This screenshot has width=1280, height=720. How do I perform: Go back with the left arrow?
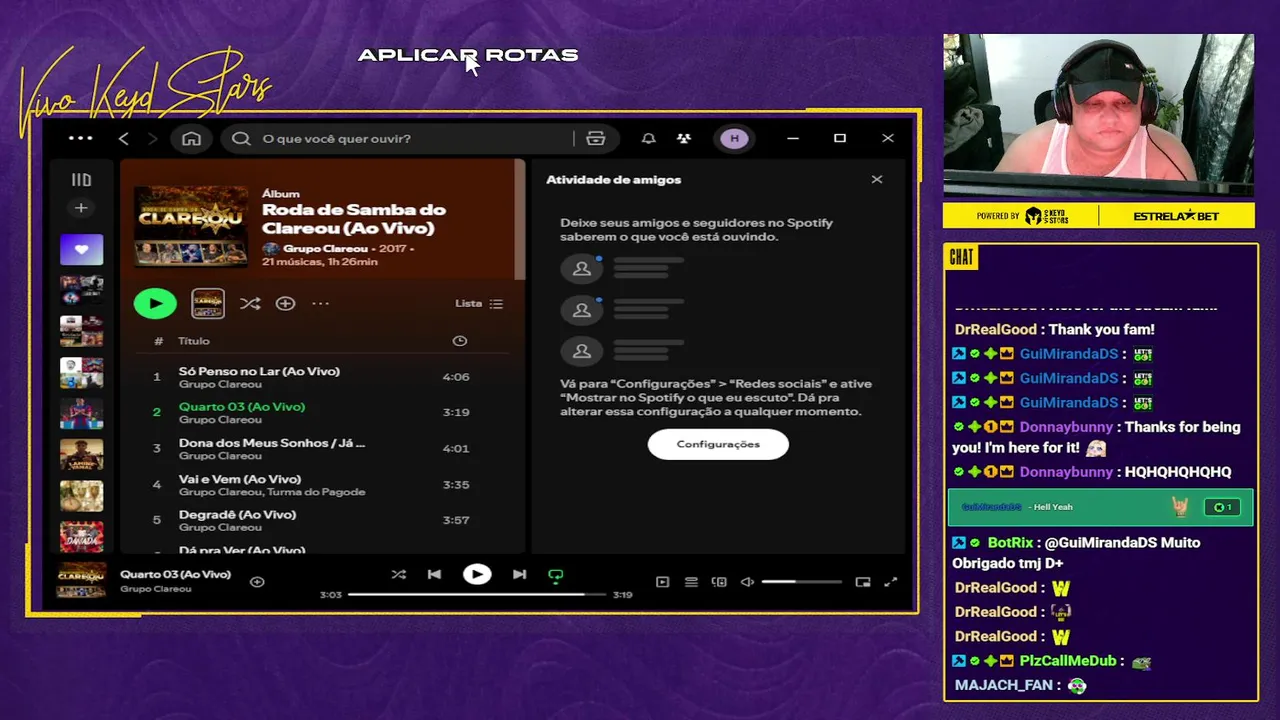[x=124, y=138]
